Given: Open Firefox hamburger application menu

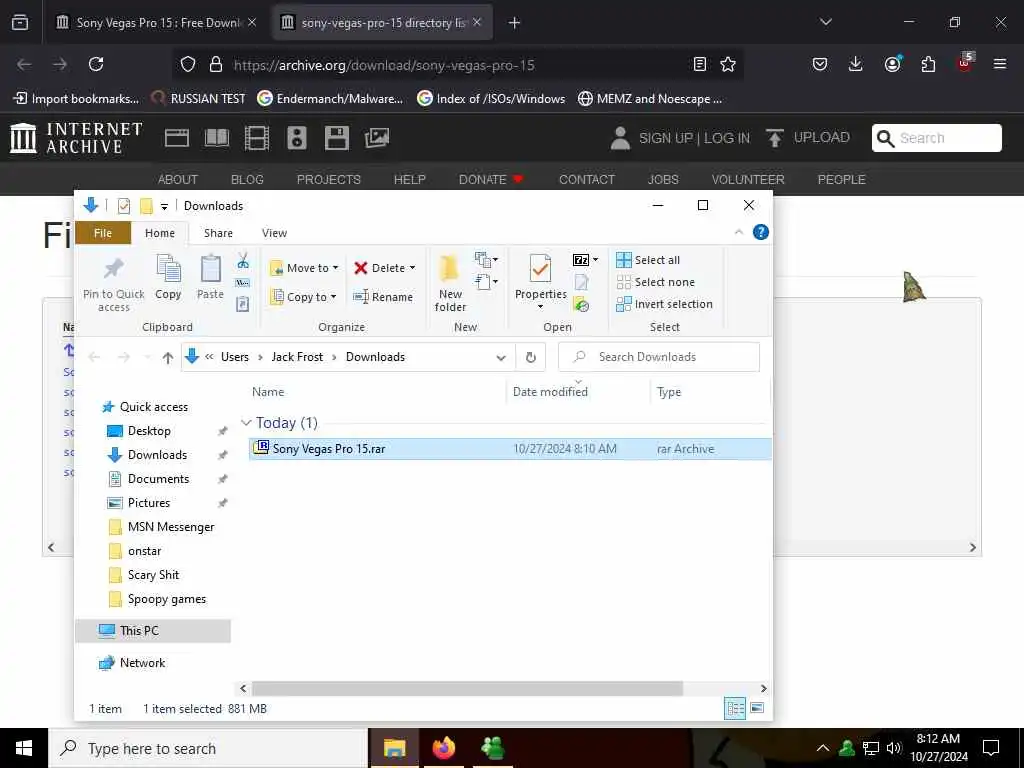Looking at the screenshot, I should point(1000,64).
